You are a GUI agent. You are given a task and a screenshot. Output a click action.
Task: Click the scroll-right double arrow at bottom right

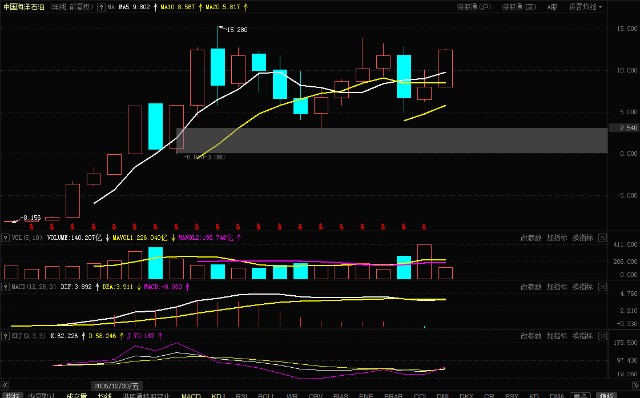pos(636,385)
